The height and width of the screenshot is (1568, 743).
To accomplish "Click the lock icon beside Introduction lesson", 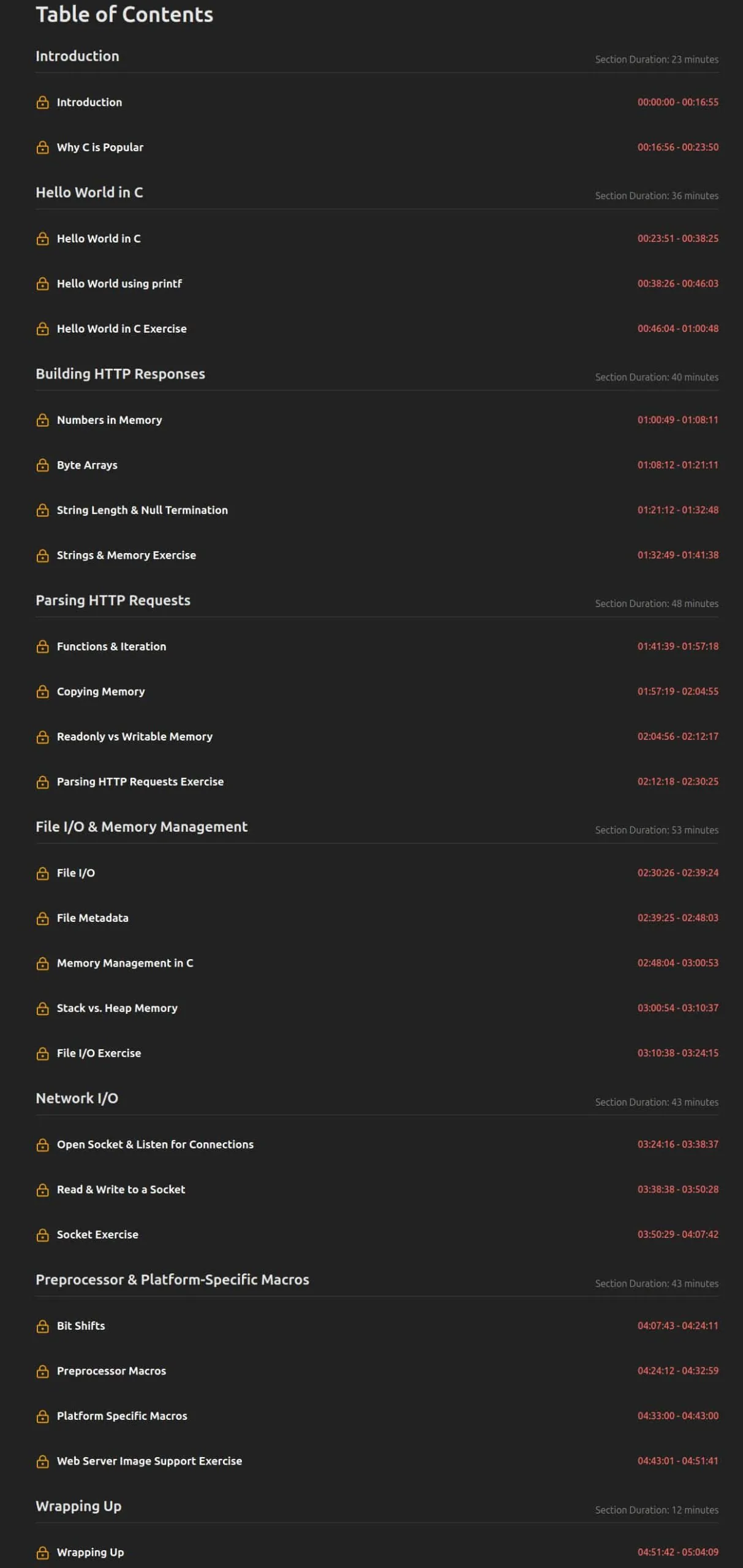I will tap(42, 102).
